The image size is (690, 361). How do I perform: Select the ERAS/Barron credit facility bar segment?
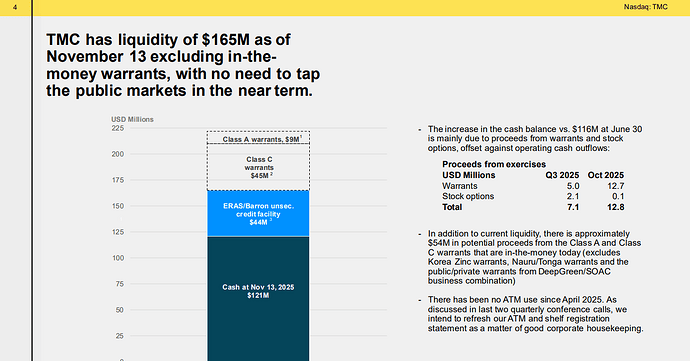[258, 214]
